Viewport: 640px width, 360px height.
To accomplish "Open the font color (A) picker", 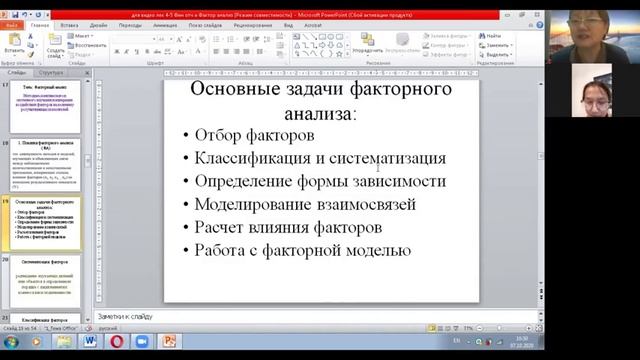I will [x=199, y=52].
